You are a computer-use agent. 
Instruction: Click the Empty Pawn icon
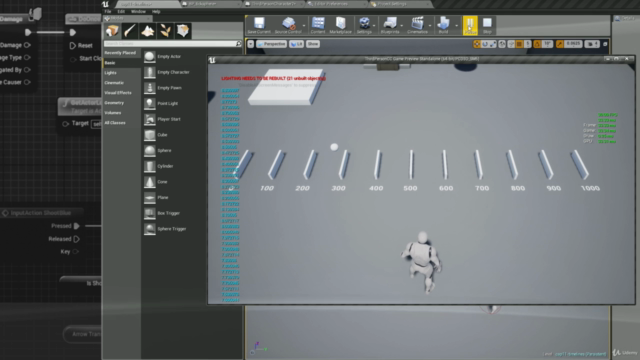pyautogui.click(x=149, y=88)
